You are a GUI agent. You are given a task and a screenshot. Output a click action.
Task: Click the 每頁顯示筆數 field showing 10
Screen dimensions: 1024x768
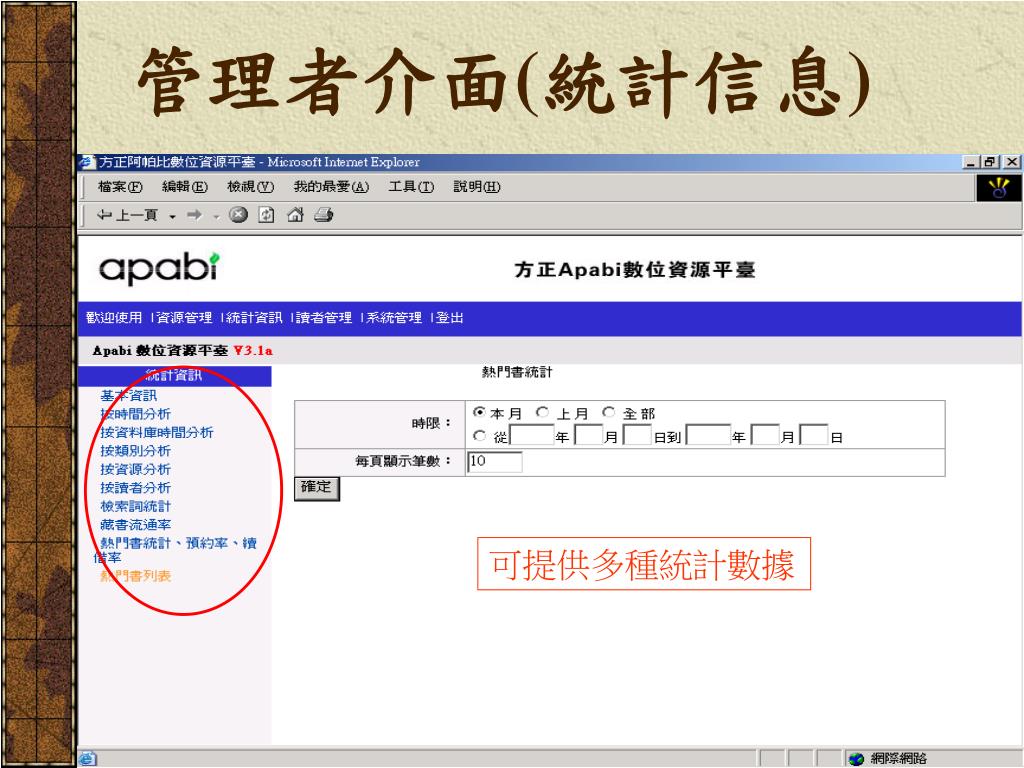tap(494, 462)
